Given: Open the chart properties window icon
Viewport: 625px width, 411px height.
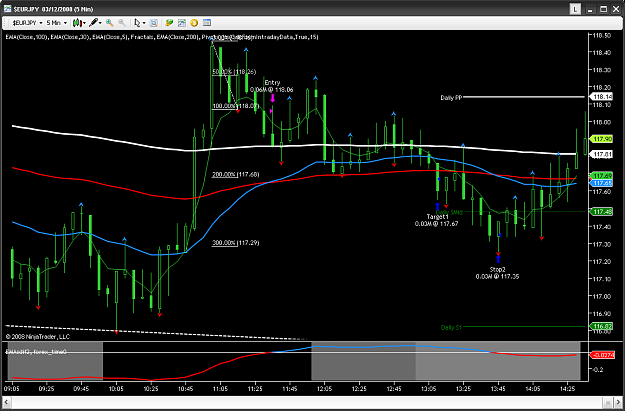Looking at the screenshot, I should coord(206,23).
